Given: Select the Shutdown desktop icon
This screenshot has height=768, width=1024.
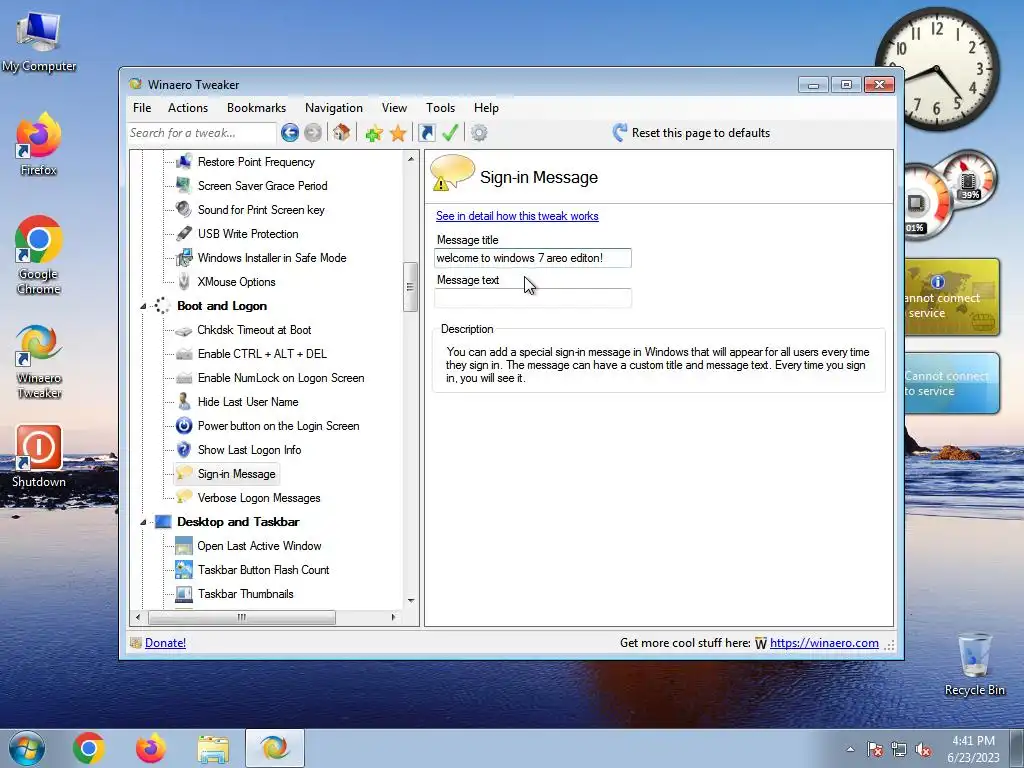Looking at the screenshot, I should (x=39, y=456).
